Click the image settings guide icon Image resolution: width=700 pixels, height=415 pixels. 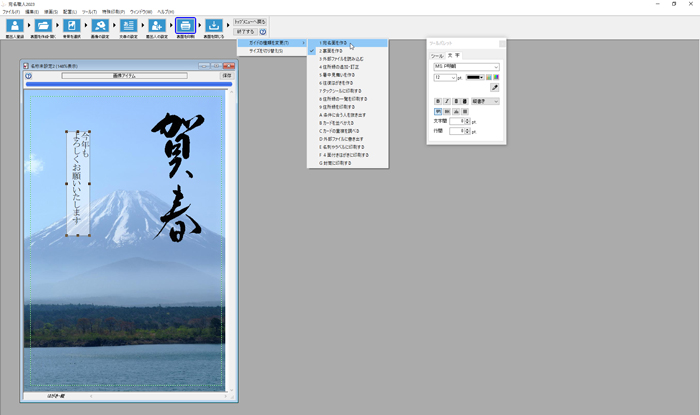(101, 26)
